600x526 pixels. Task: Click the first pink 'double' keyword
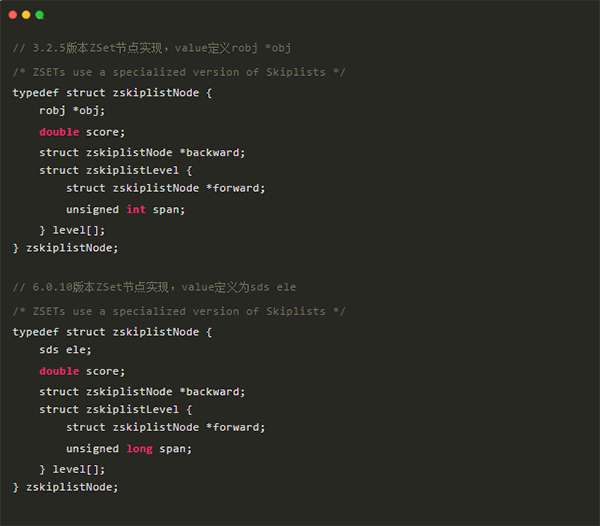click(x=59, y=132)
